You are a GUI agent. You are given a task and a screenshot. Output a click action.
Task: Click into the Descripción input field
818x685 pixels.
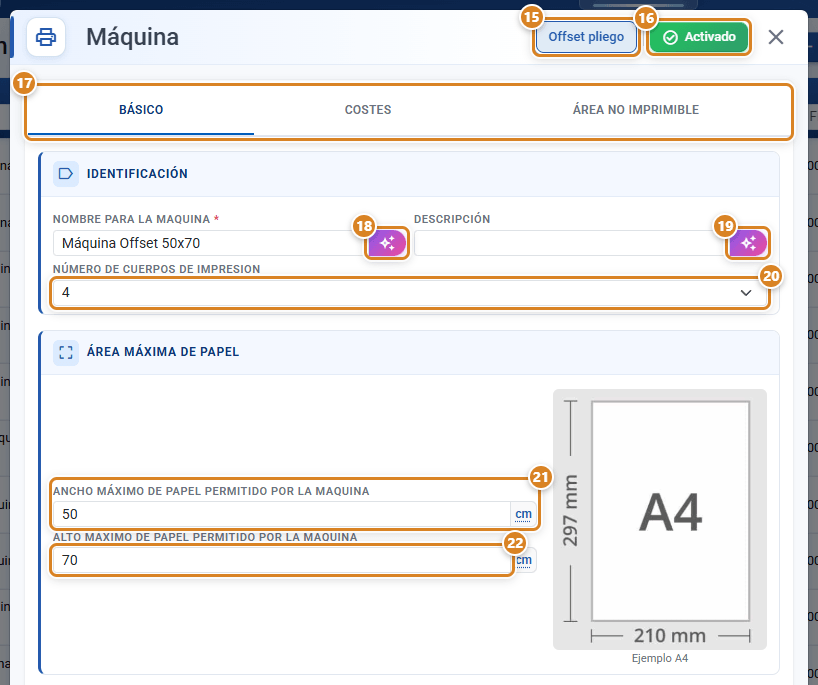[571, 243]
